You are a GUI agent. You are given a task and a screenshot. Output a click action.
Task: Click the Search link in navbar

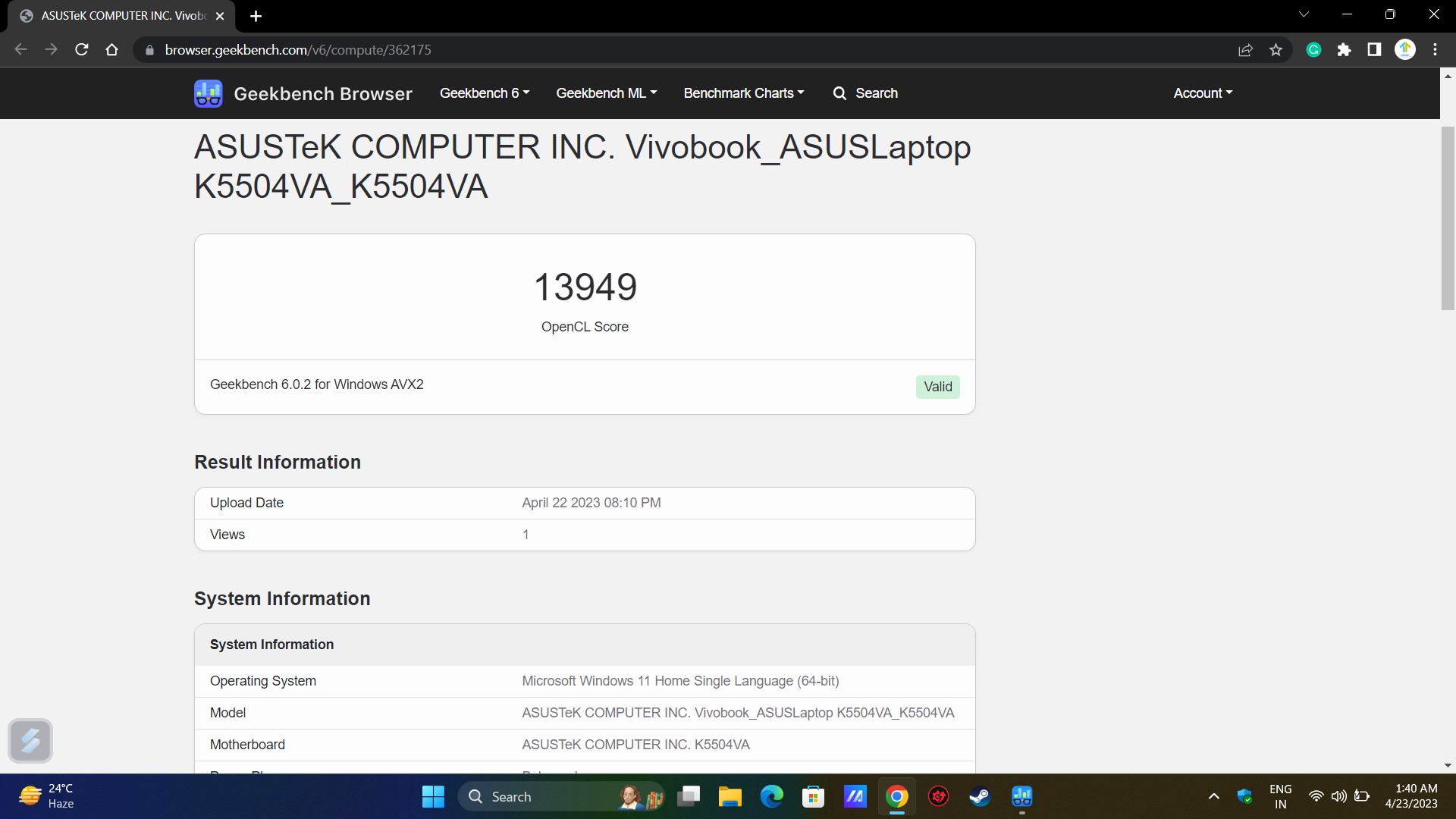pyautogui.click(x=865, y=93)
